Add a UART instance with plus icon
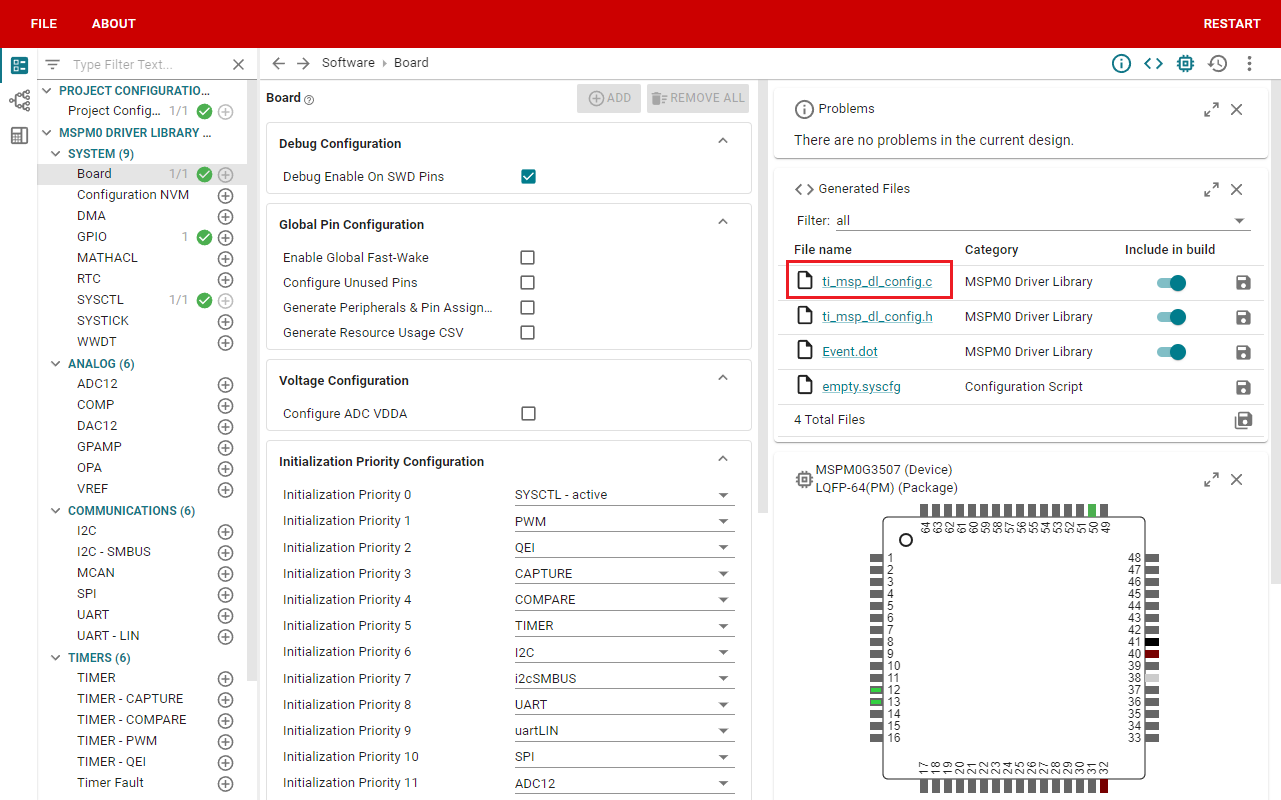This screenshot has height=800, width=1281. click(x=225, y=615)
